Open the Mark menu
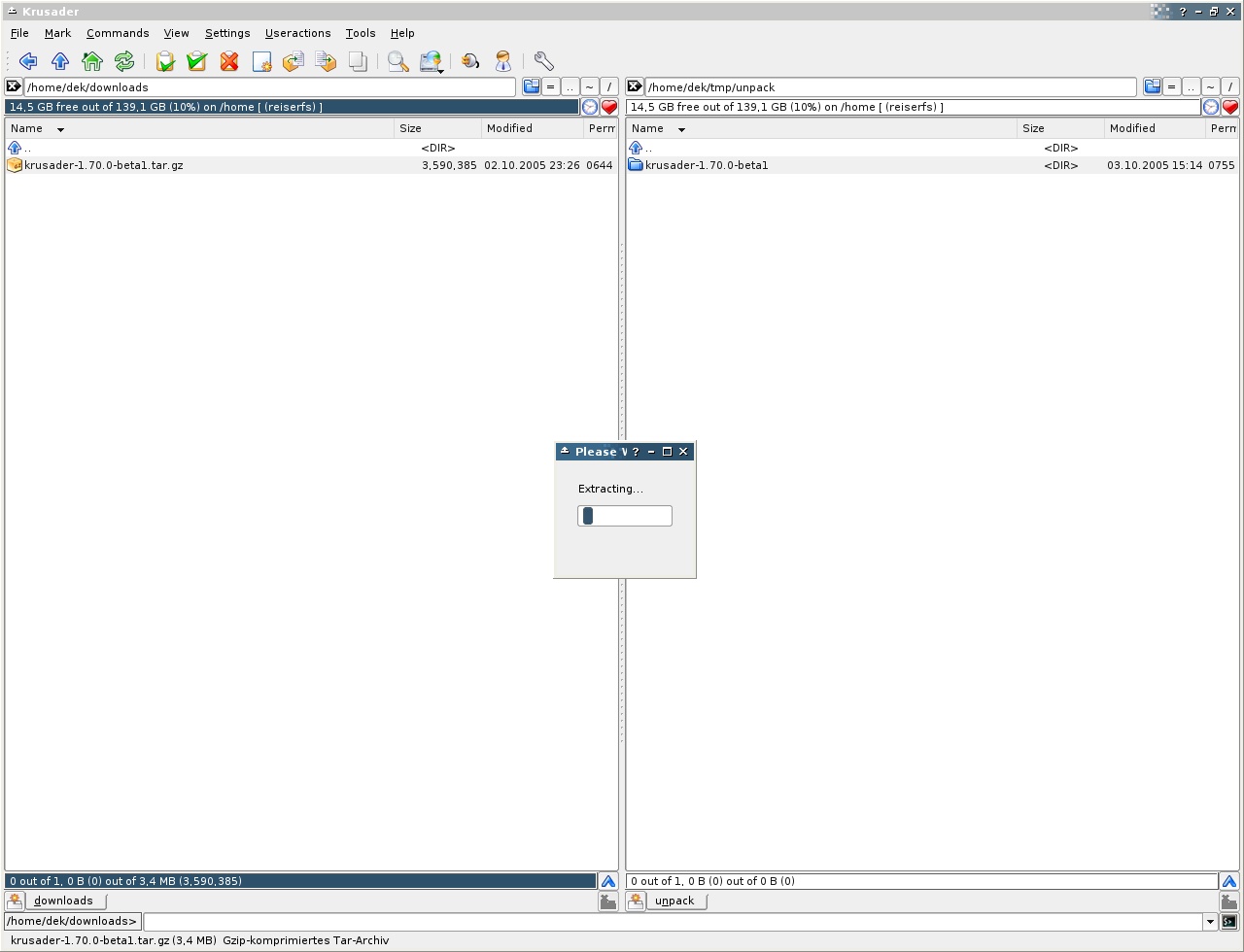The image size is (1244, 952). coord(57,33)
